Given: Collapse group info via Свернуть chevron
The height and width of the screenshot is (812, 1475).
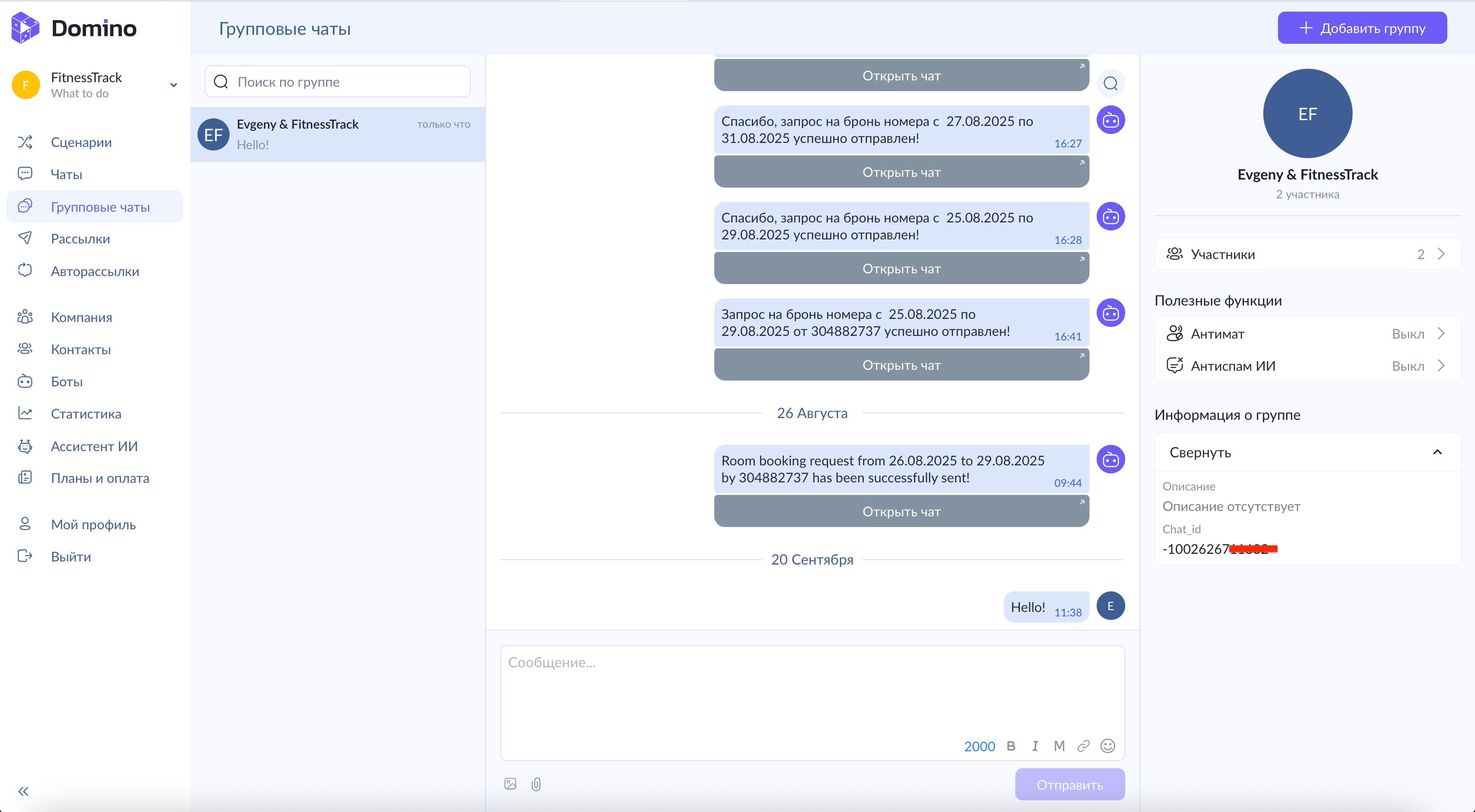Looking at the screenshot, I should 1437,452.
